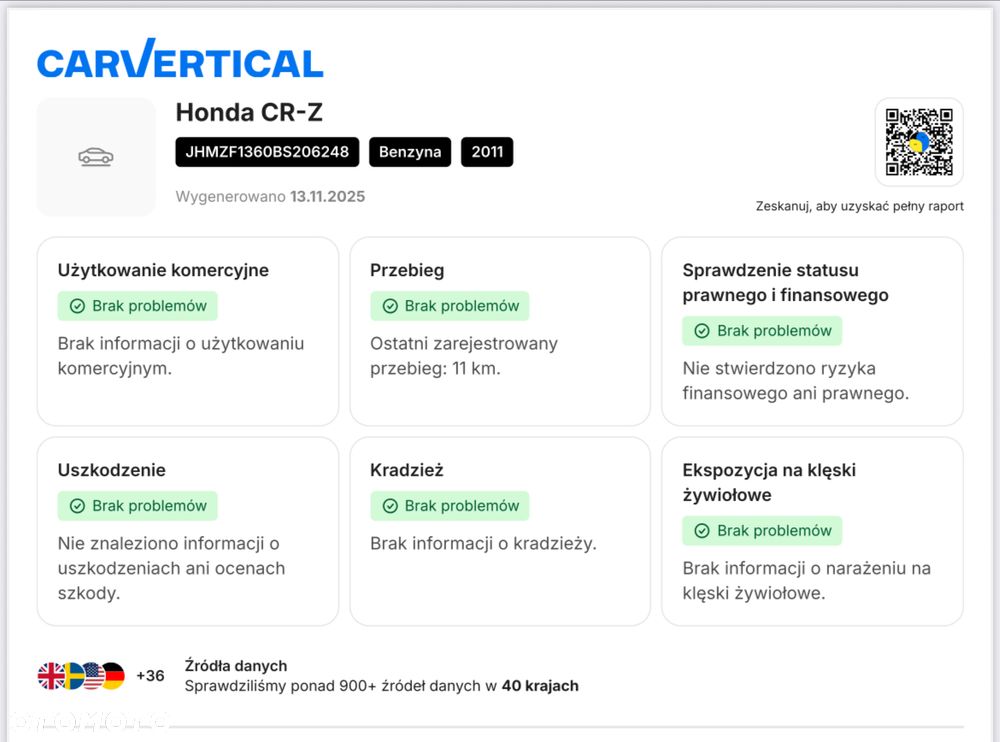Click the USA flag icon
Screen dimensions: 1000x742
pyautogui.click(x=93, y=676)
